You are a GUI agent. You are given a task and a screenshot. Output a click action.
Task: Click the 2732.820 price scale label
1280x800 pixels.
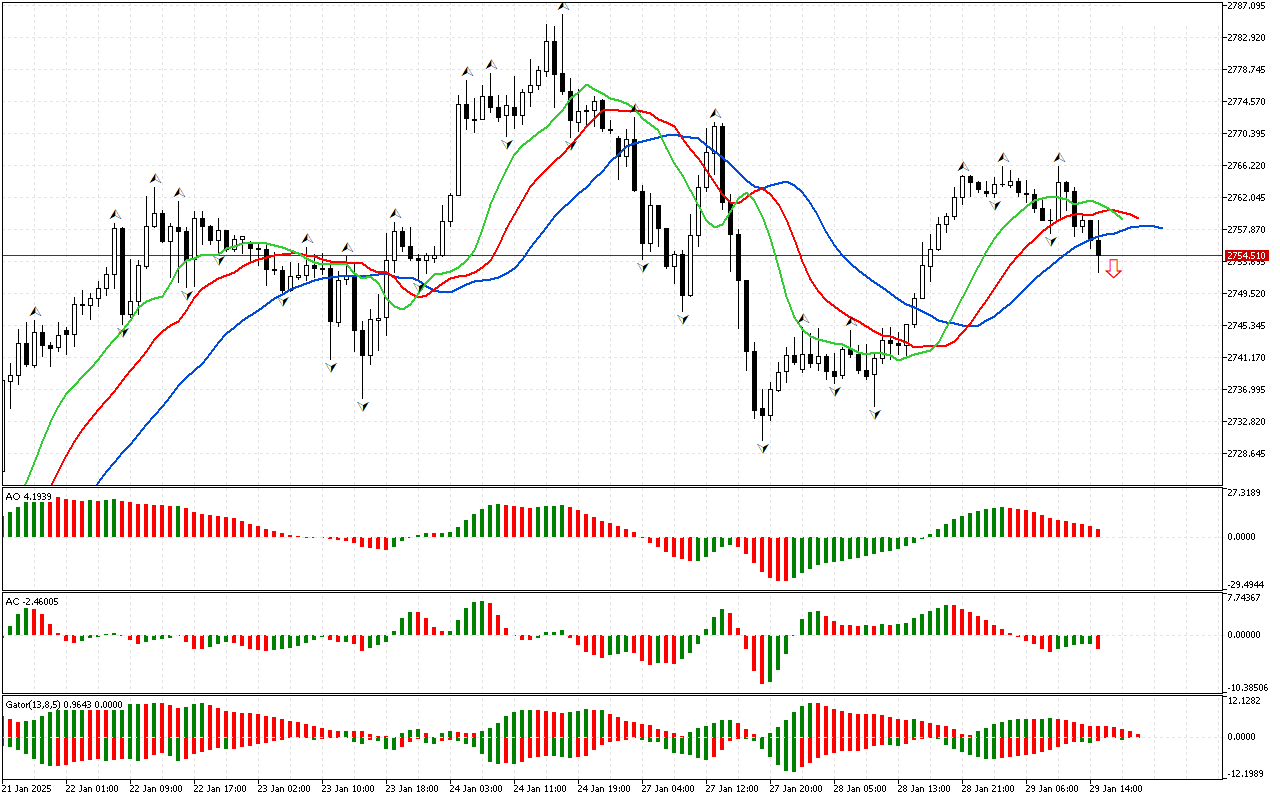[1246, 421]
